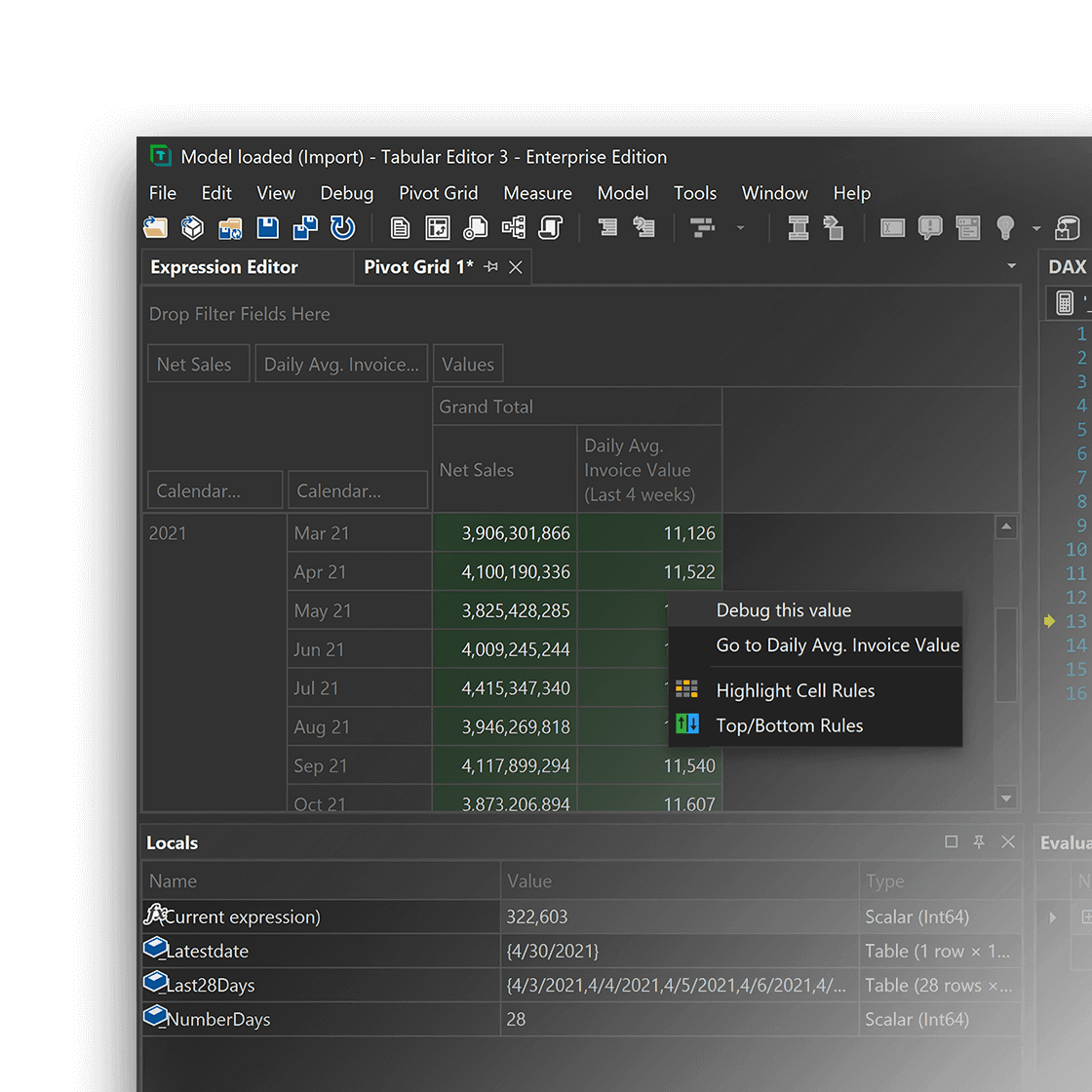Viewport: 1092px width, 1092px height.
Task: Unpin the Pivot Grid 1 tab
Action: coord(492,266)
